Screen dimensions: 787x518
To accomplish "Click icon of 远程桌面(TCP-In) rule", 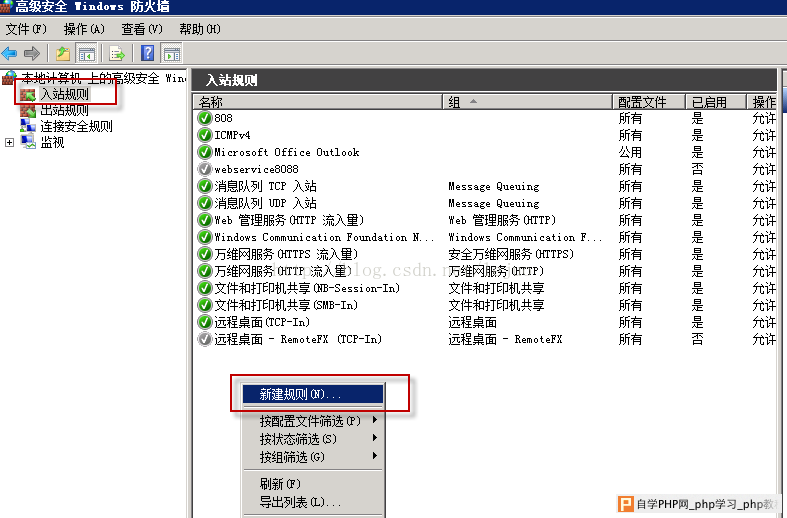I will pos(205,322).
